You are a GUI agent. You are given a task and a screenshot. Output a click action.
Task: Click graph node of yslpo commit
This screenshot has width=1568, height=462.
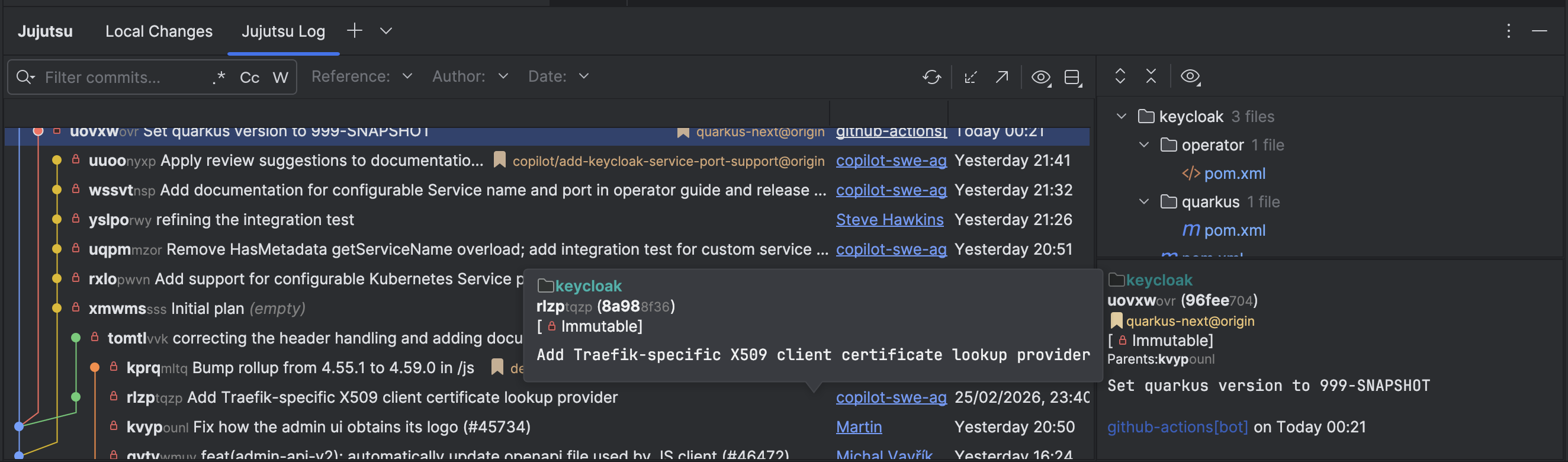[57, 219]
